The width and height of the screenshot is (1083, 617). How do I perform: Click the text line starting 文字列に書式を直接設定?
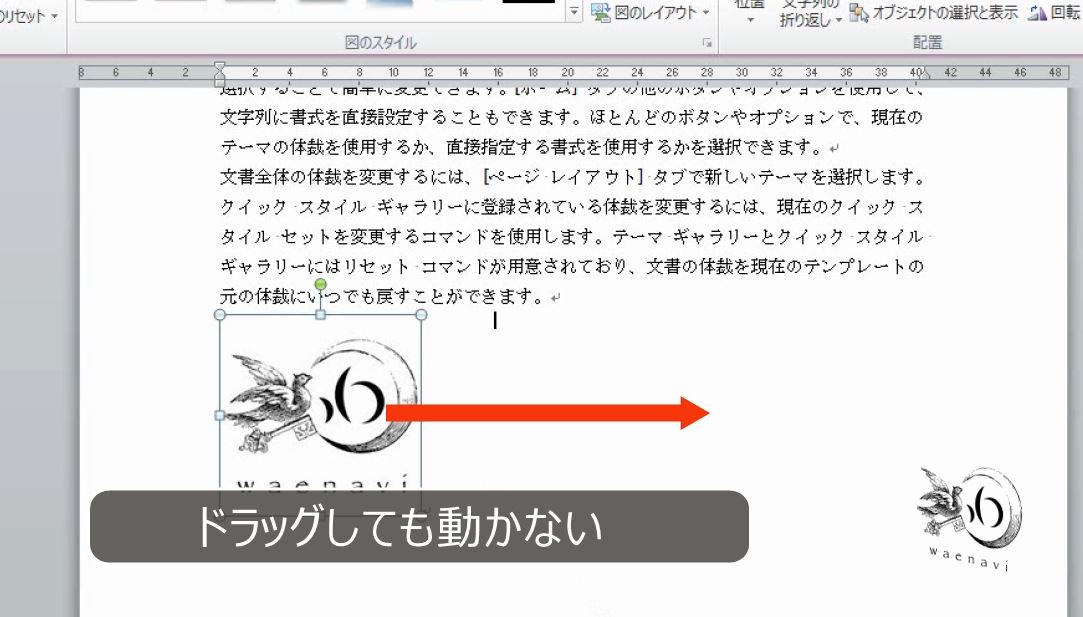[571, 117]
